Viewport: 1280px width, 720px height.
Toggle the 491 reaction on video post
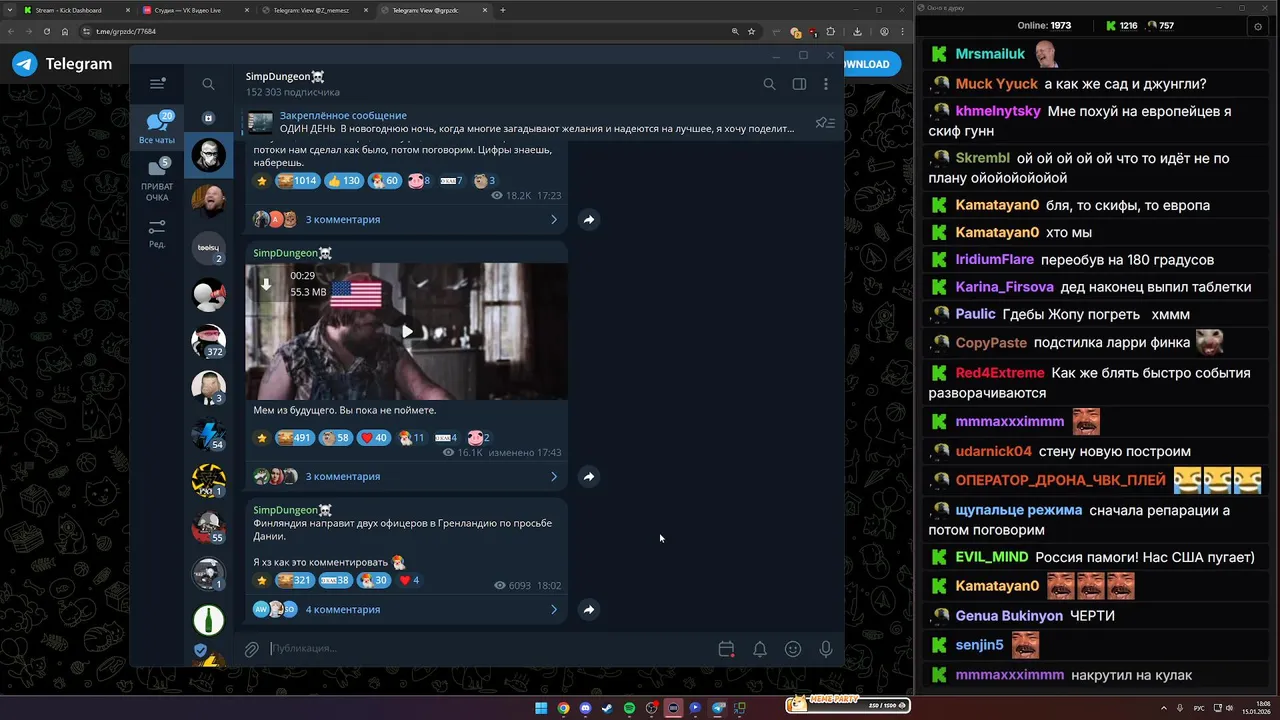coord(295,438)
